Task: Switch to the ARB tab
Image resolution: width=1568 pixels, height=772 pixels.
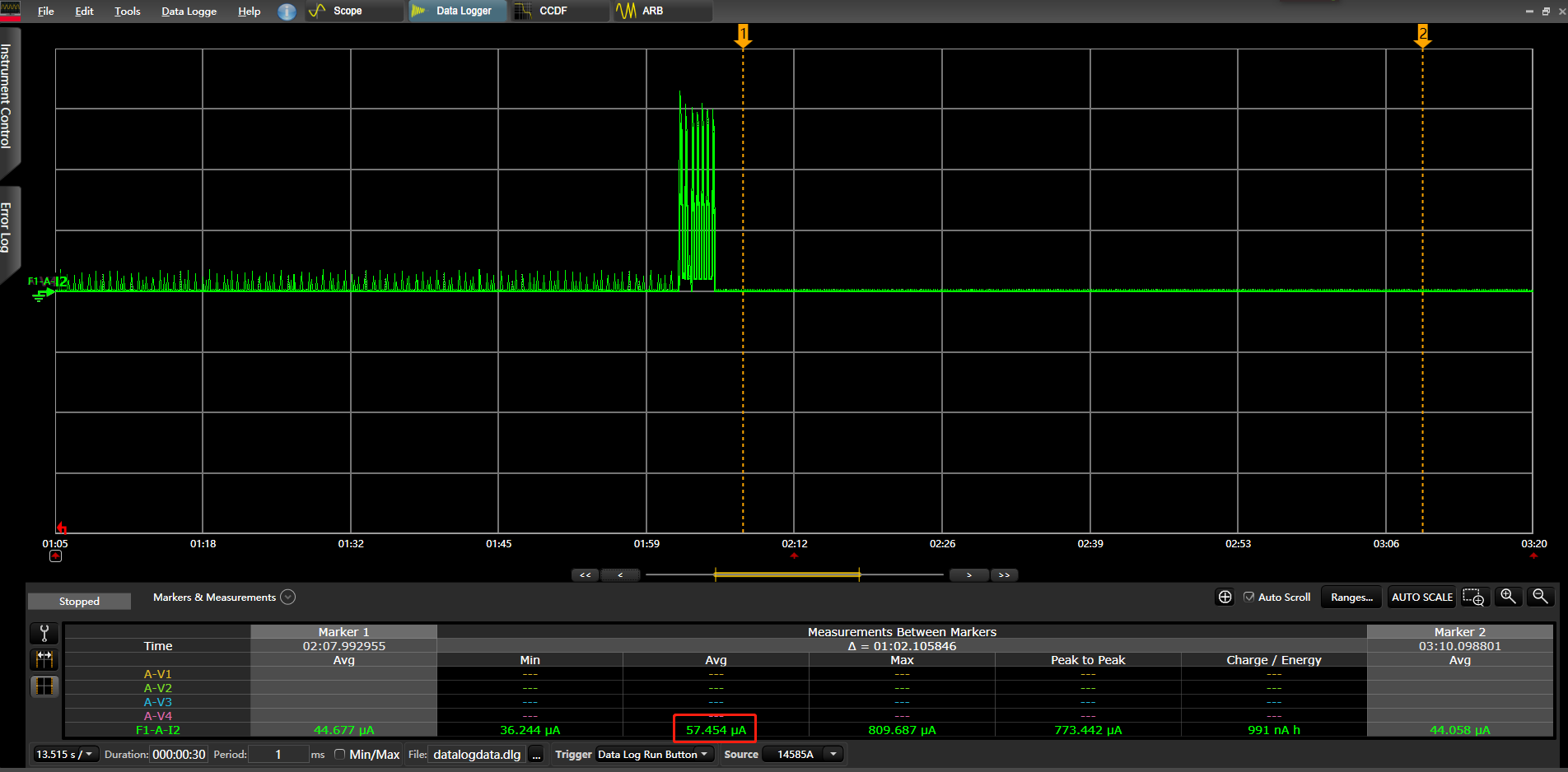Action: pos(662,11)
